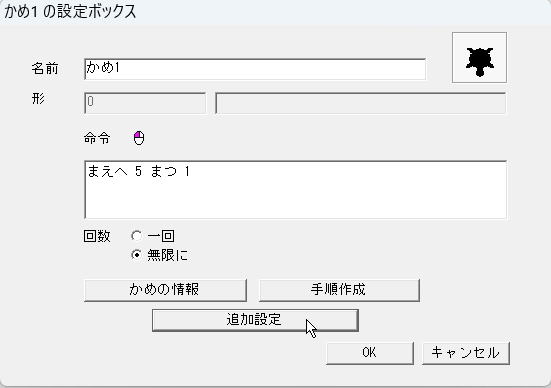Click the 名前 field containing かめ1
551x388 pixels.
255,69
